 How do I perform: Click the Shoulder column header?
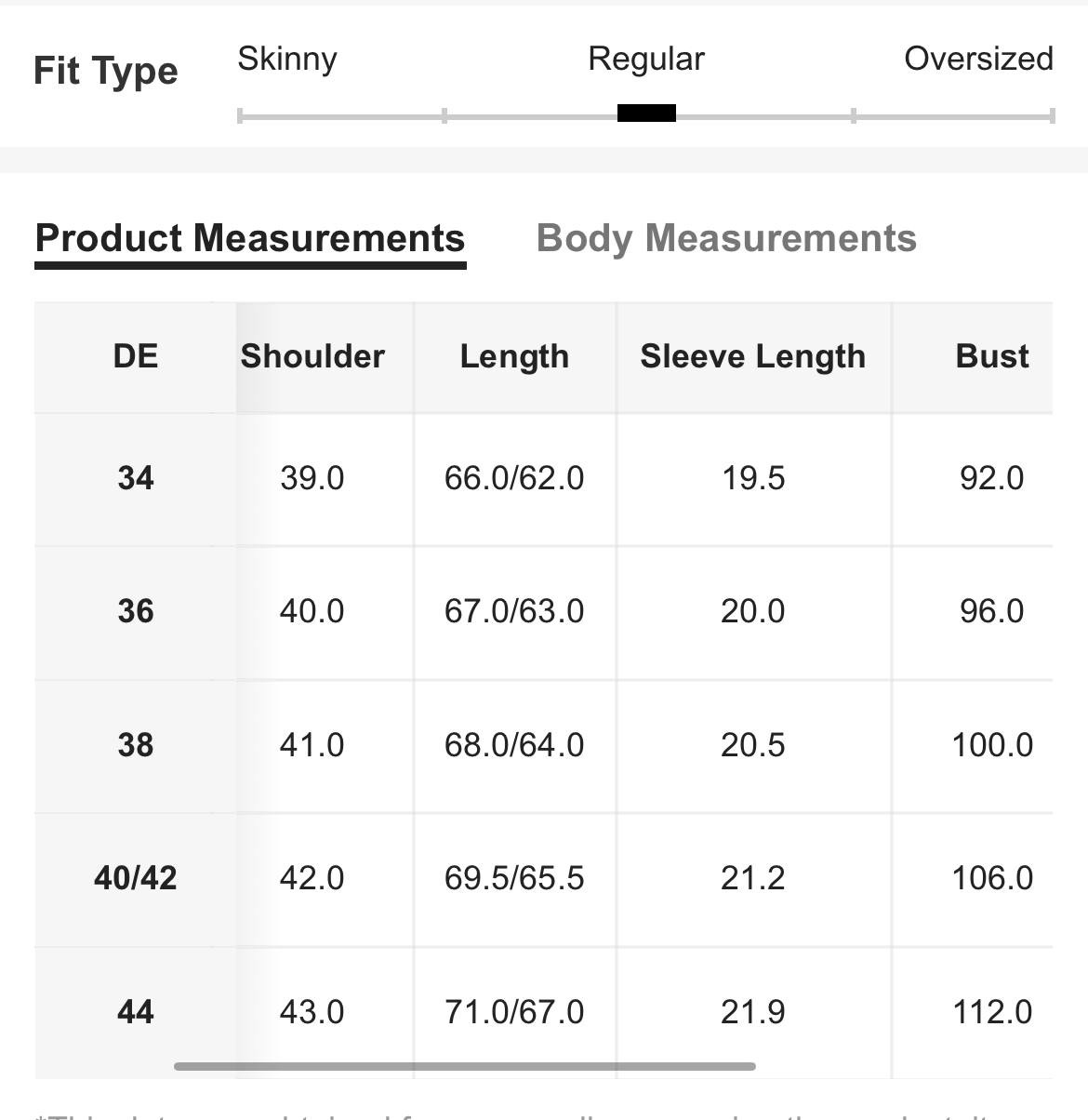pos(312,356)
